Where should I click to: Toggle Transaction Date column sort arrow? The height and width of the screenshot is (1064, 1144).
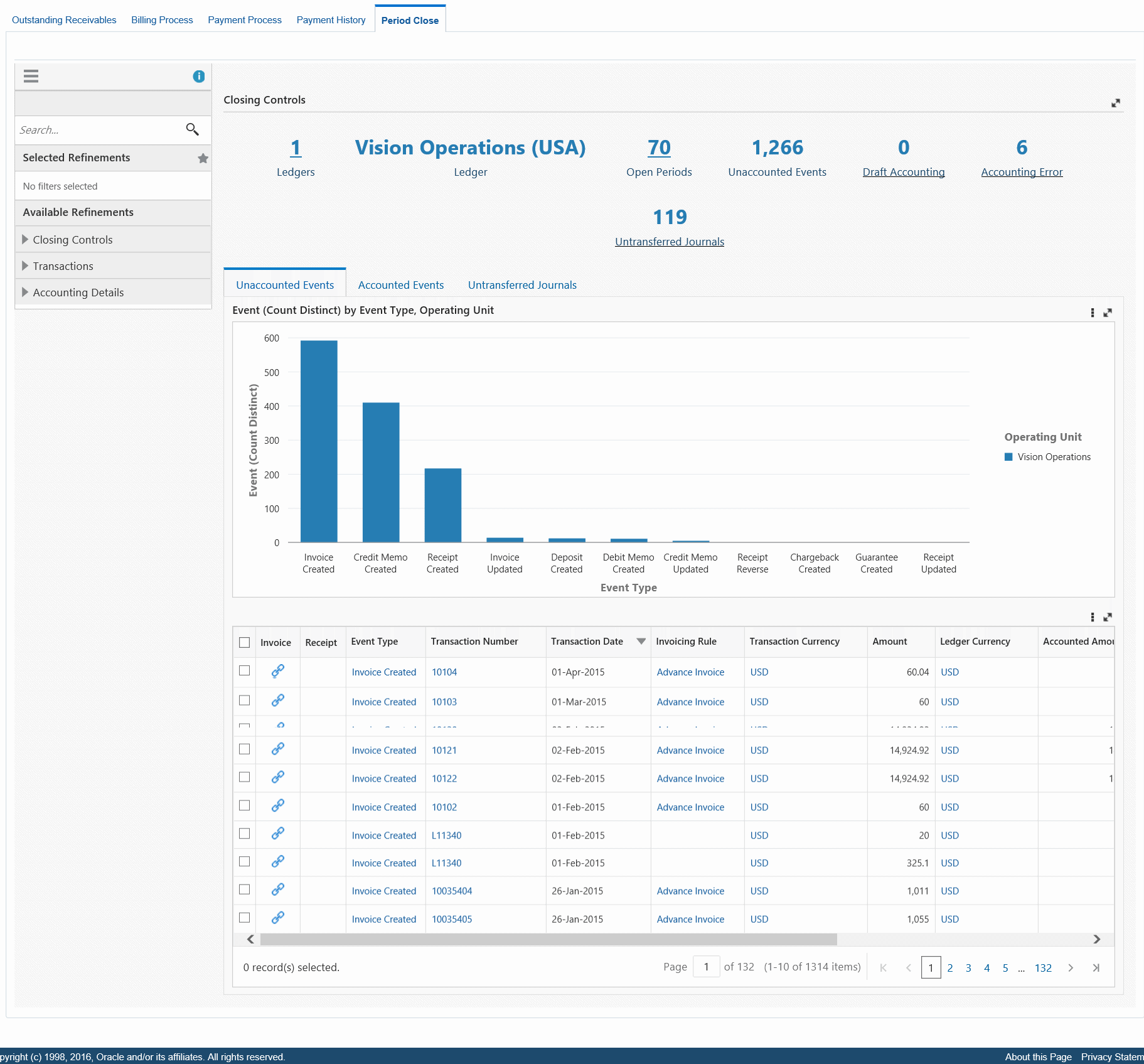pyautogui.click(x=641, y=641)
